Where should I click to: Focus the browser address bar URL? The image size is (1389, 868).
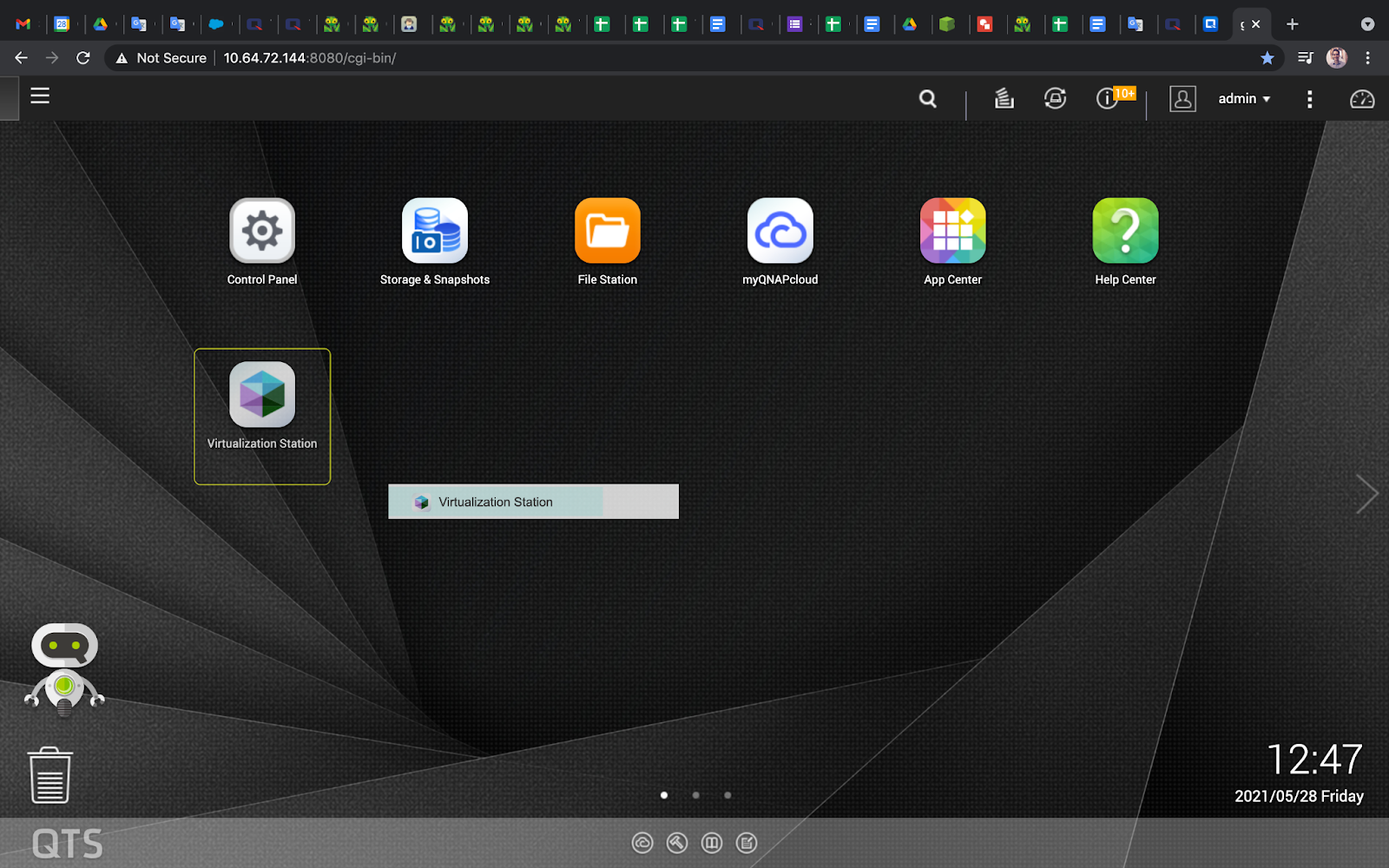(310, 58)
